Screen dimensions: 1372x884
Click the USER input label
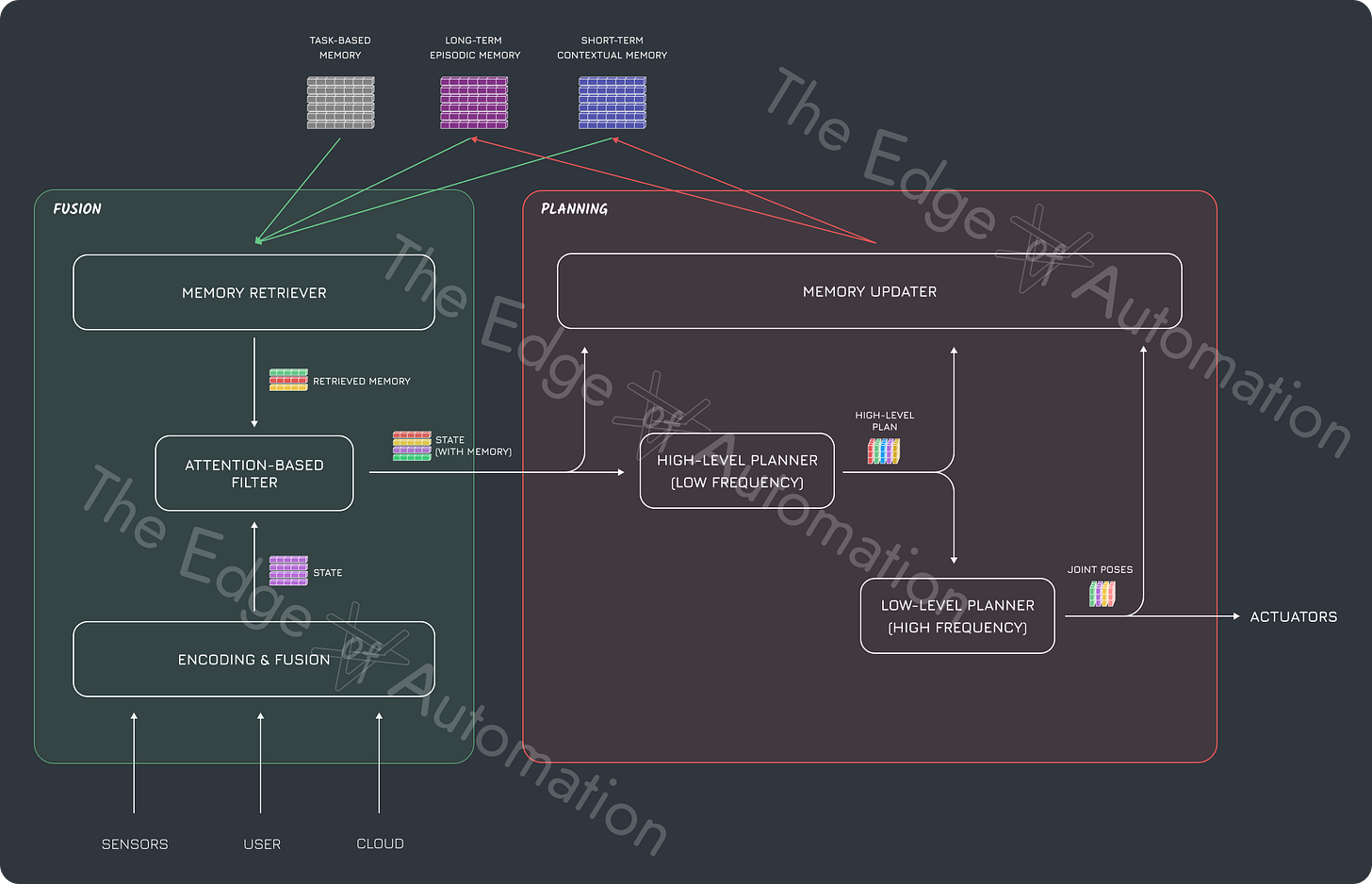[262, 843]
